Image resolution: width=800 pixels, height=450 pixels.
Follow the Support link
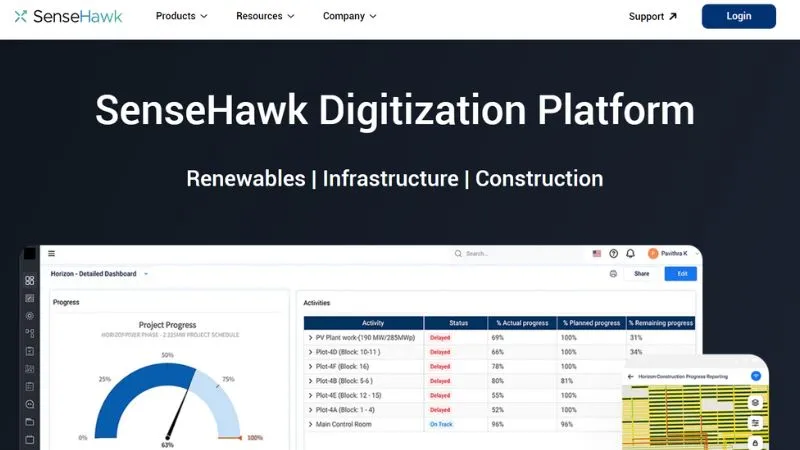[653, 16]
